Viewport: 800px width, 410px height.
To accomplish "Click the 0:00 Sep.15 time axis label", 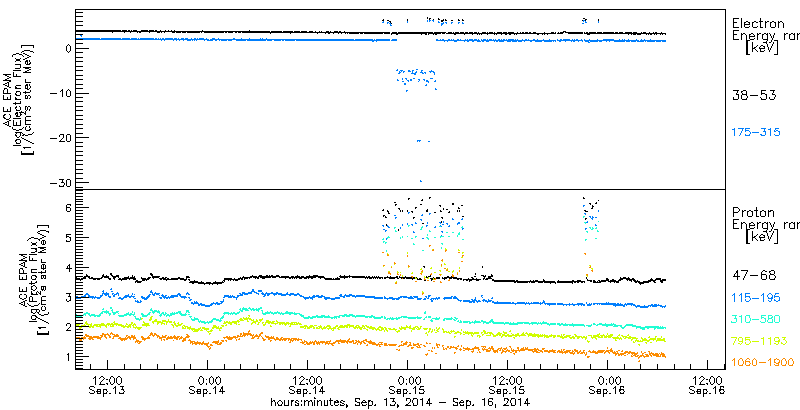I will pos(407,385).
